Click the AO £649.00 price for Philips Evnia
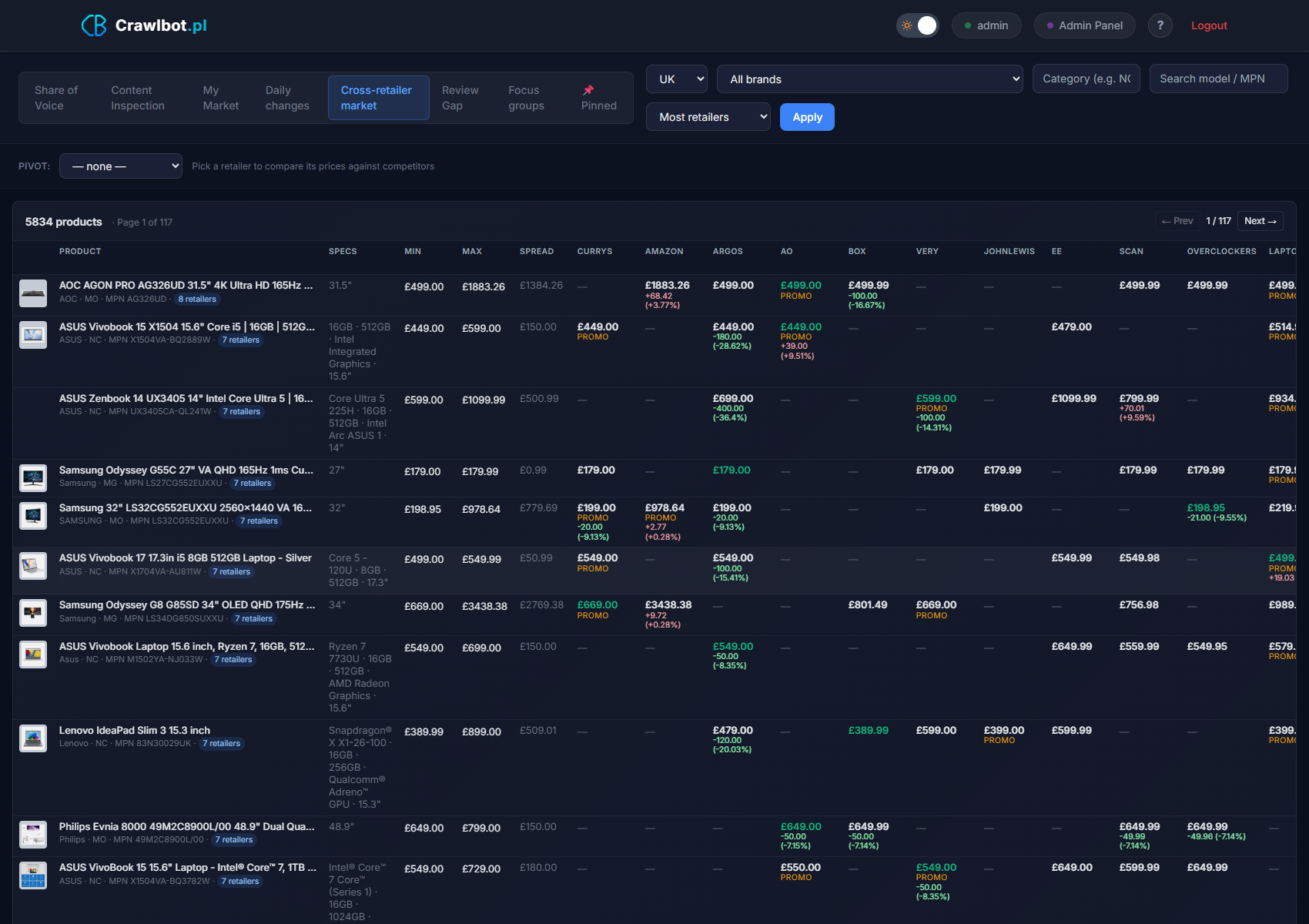Viewport: 1309px width, 924px height. click(x=801, y=827)
